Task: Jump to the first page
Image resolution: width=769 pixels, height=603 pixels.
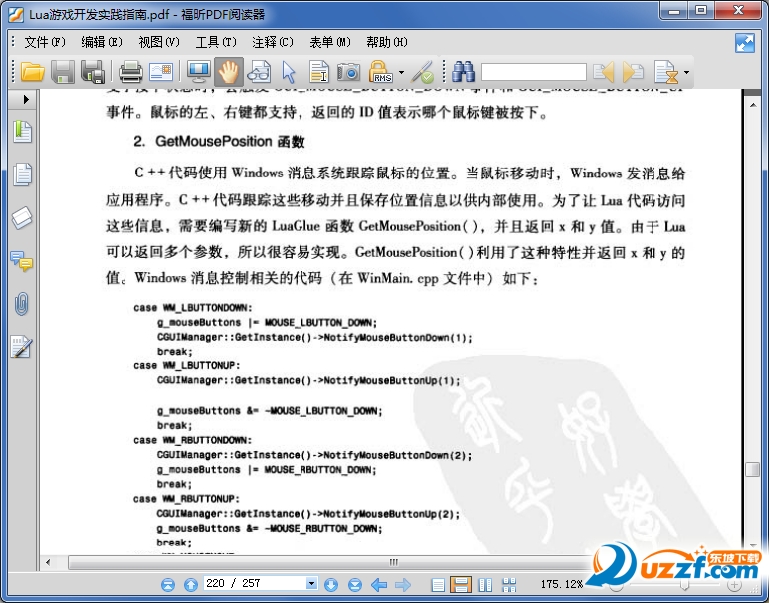Action: (168, 584)
